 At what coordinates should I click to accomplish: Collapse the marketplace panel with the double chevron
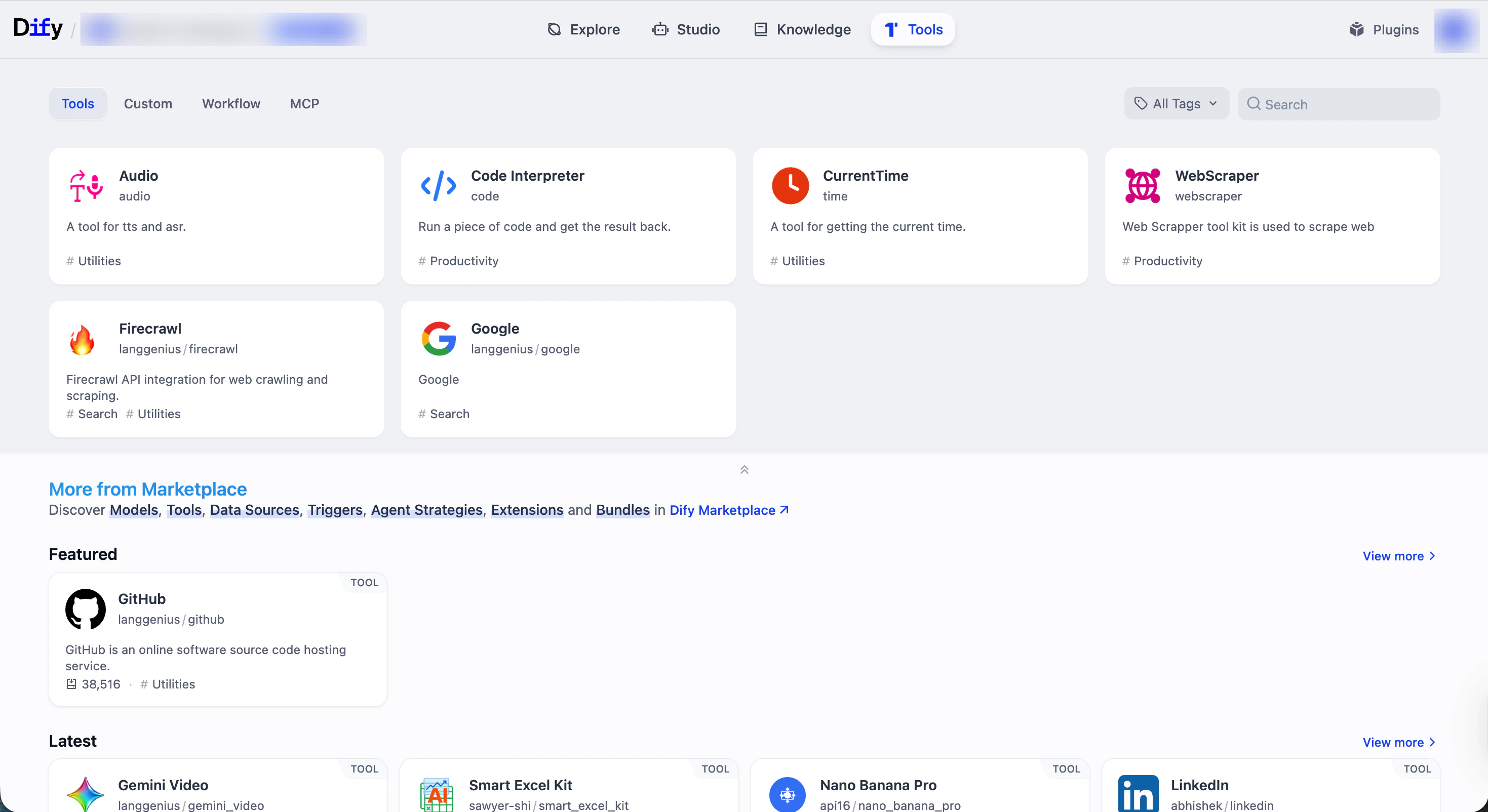click(x=744, y=469)
